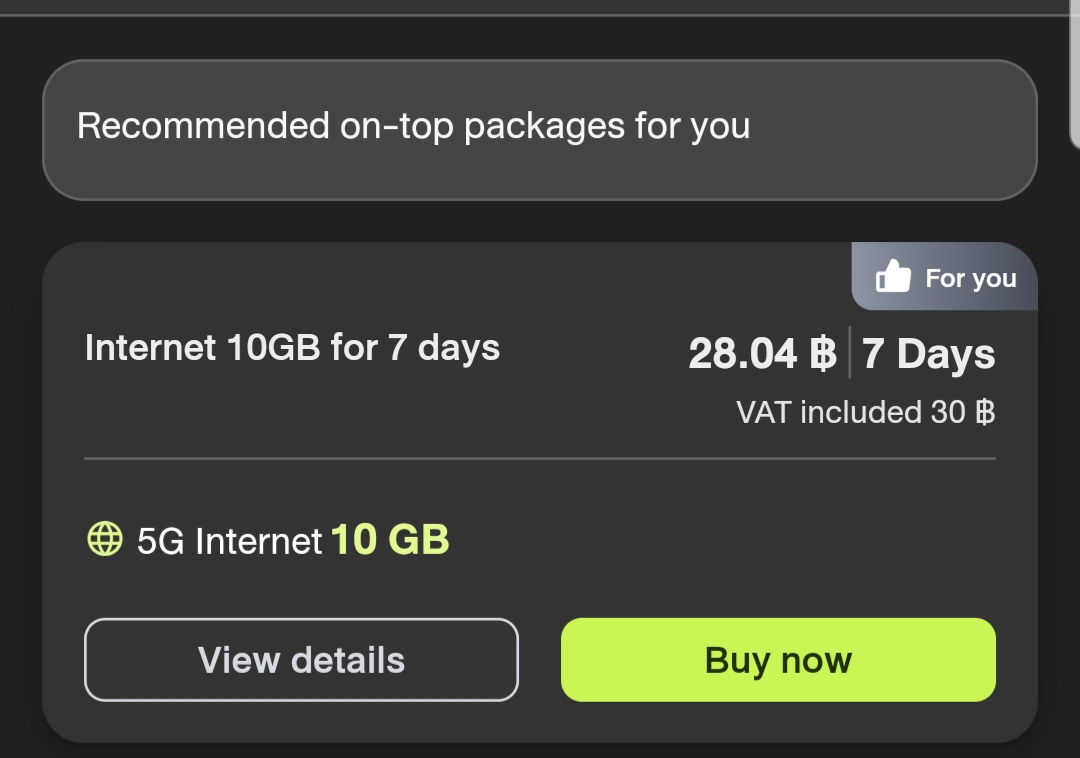
Task: Select the For you badge label
Action: point(970,278)
